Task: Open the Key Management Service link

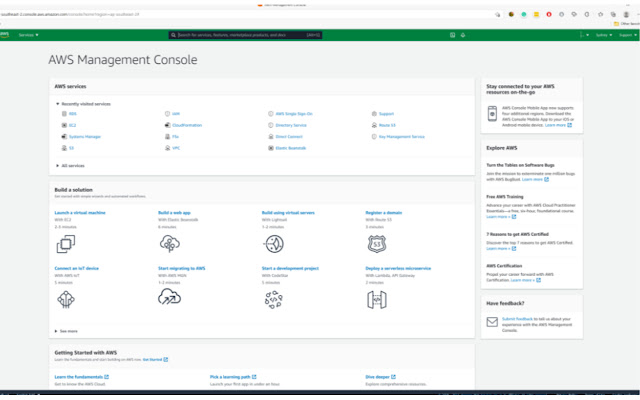Action: [x=402, y=137]
